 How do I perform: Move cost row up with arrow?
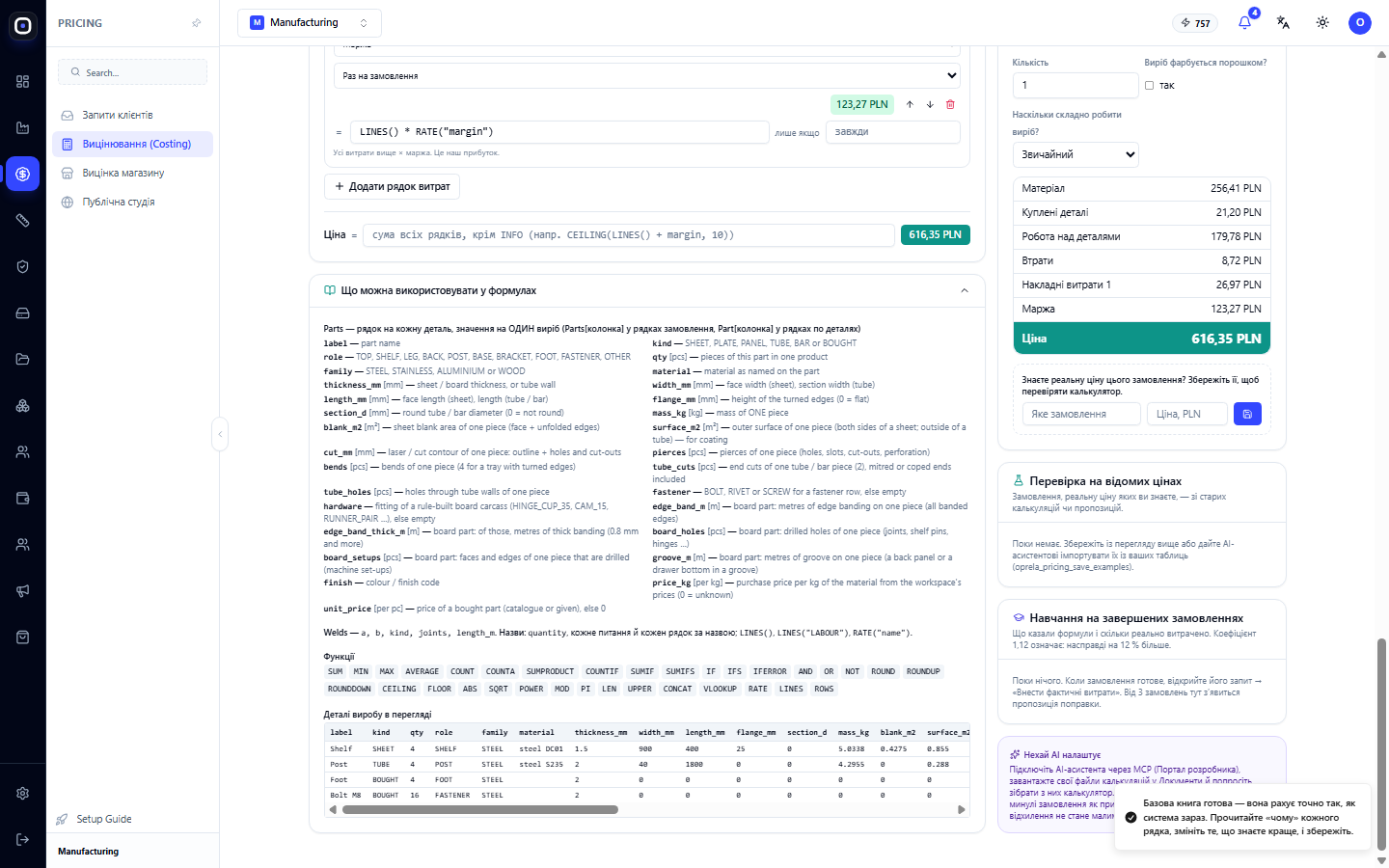(910, 104)
